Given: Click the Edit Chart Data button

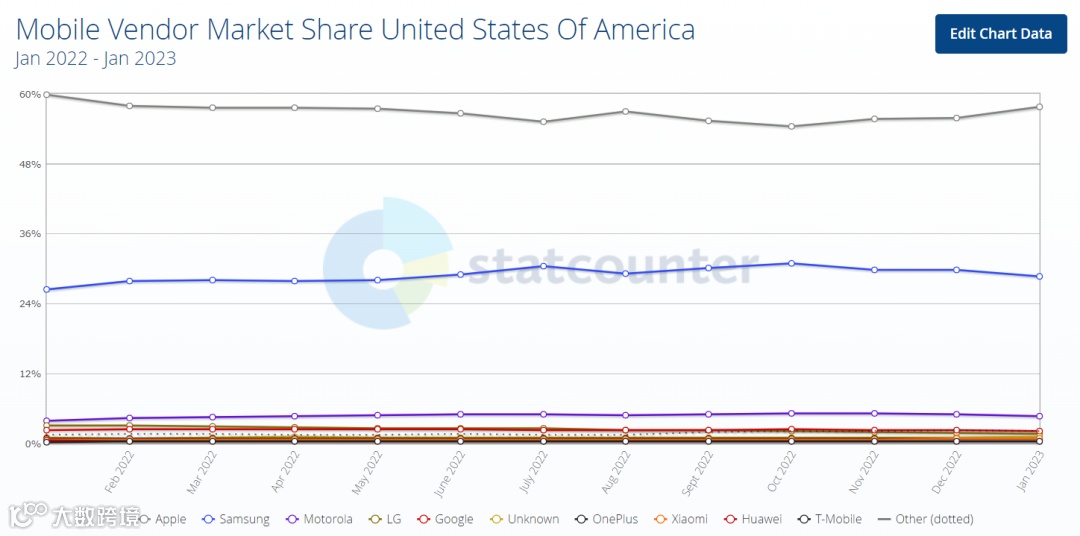Looking at the screenshot, I should click(1001, 34).
